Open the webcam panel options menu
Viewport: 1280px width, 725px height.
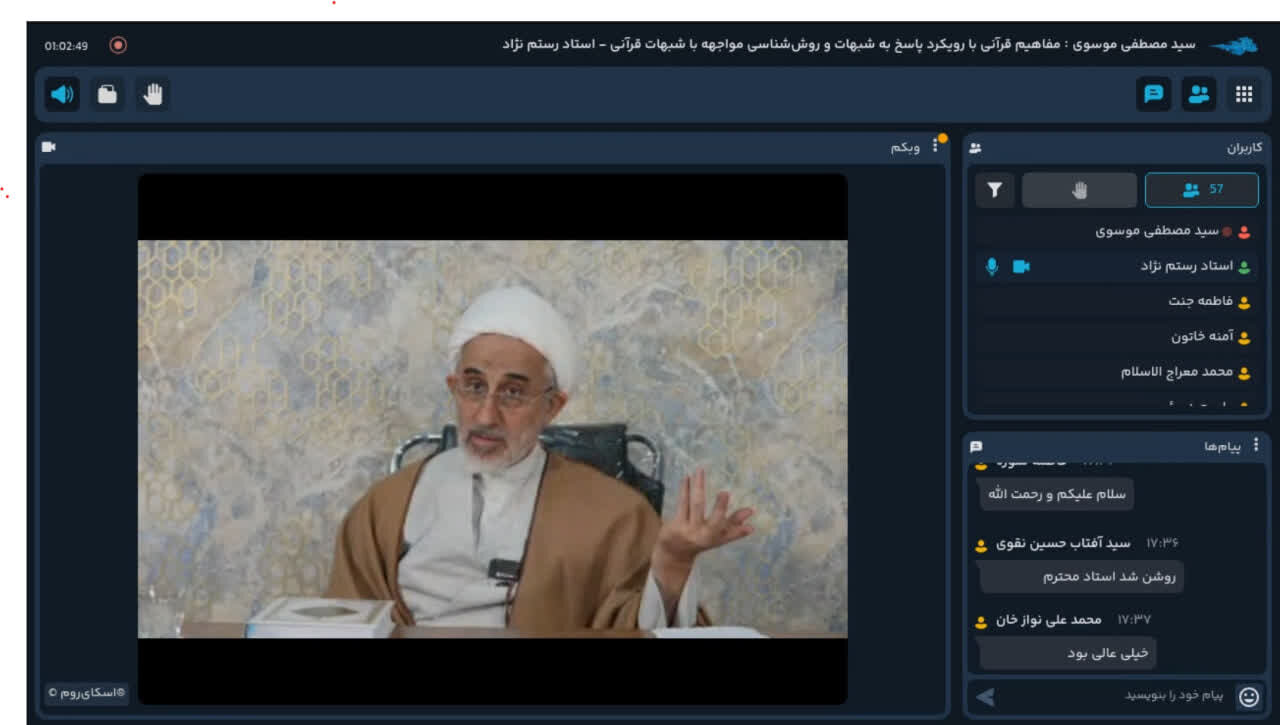(936, 147)
